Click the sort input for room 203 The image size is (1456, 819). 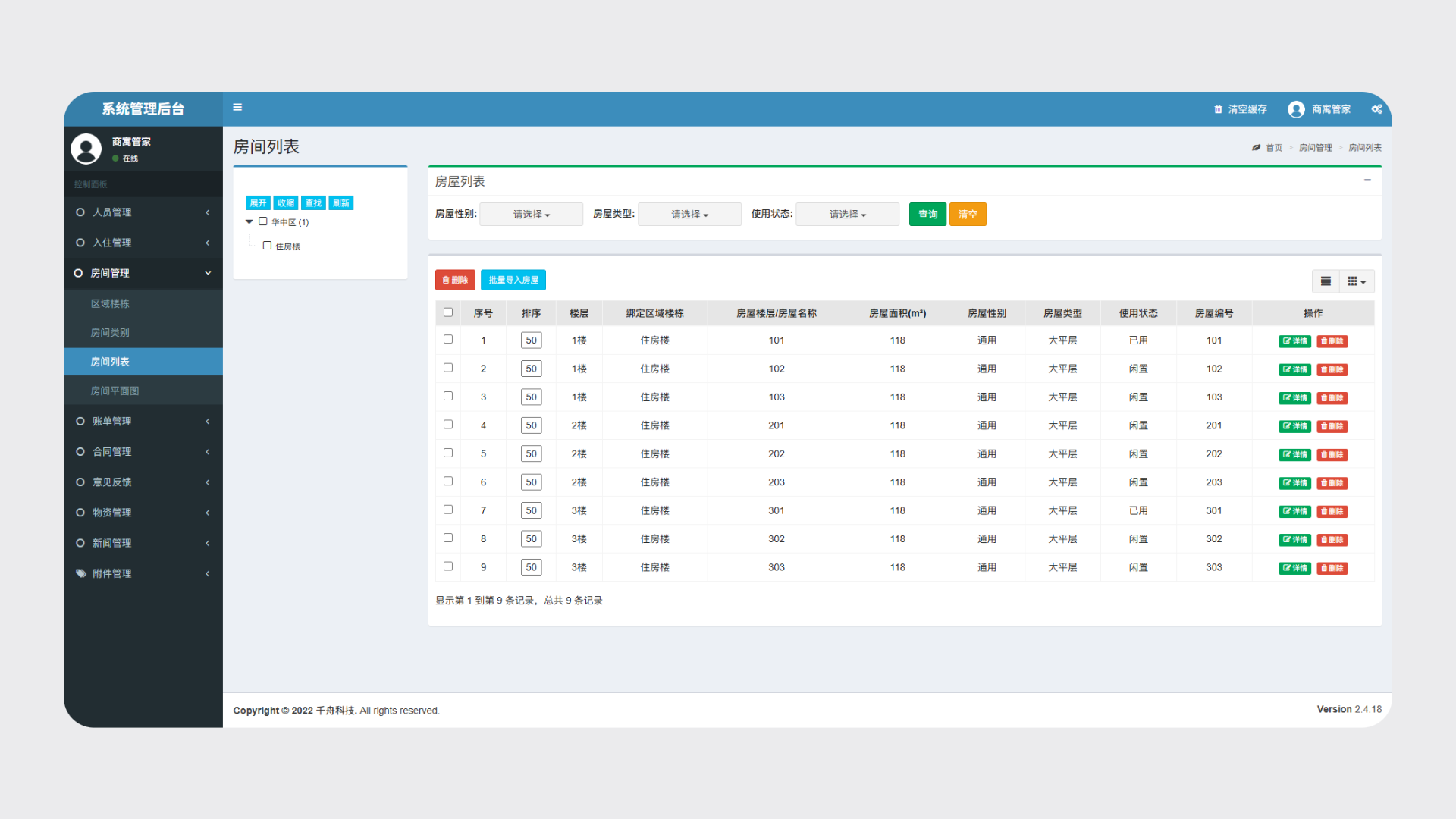531,482
